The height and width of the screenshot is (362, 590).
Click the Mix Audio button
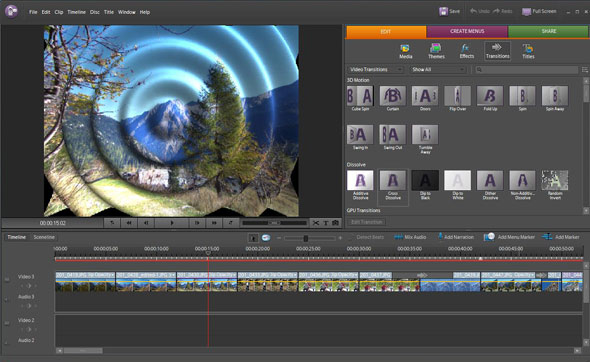pos(410,237)
